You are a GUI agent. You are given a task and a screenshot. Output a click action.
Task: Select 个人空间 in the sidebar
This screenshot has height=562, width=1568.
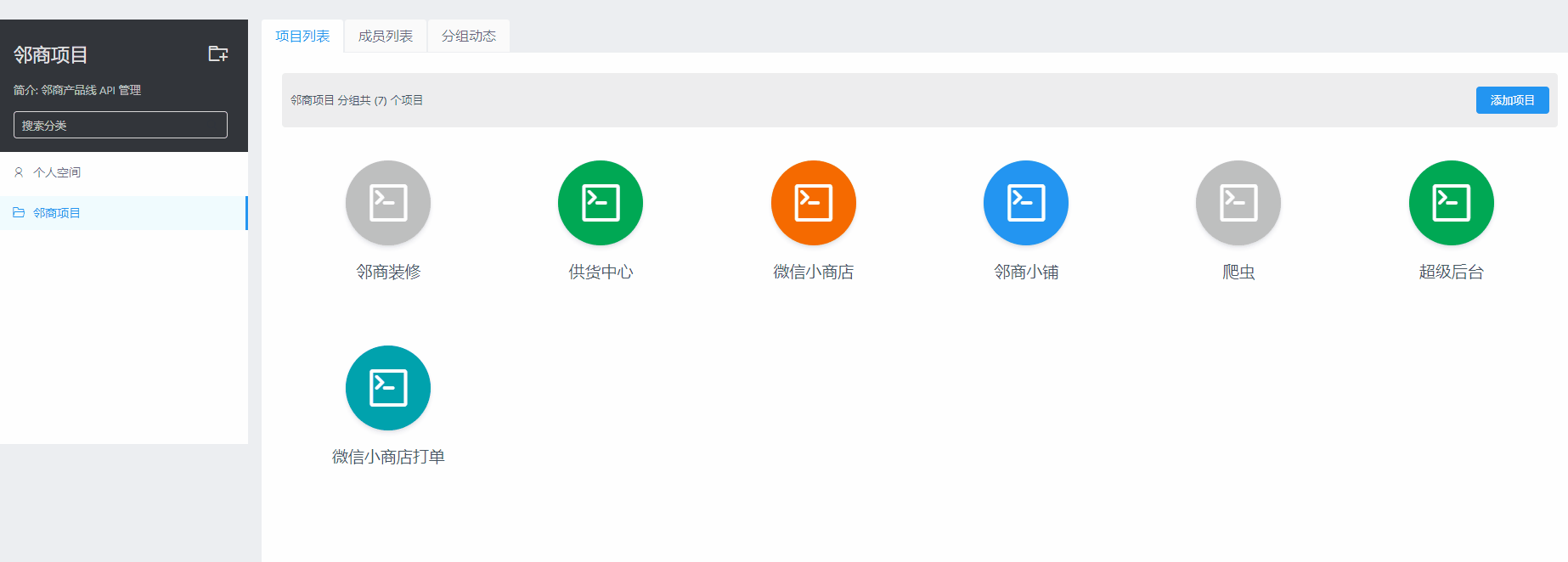124,172
